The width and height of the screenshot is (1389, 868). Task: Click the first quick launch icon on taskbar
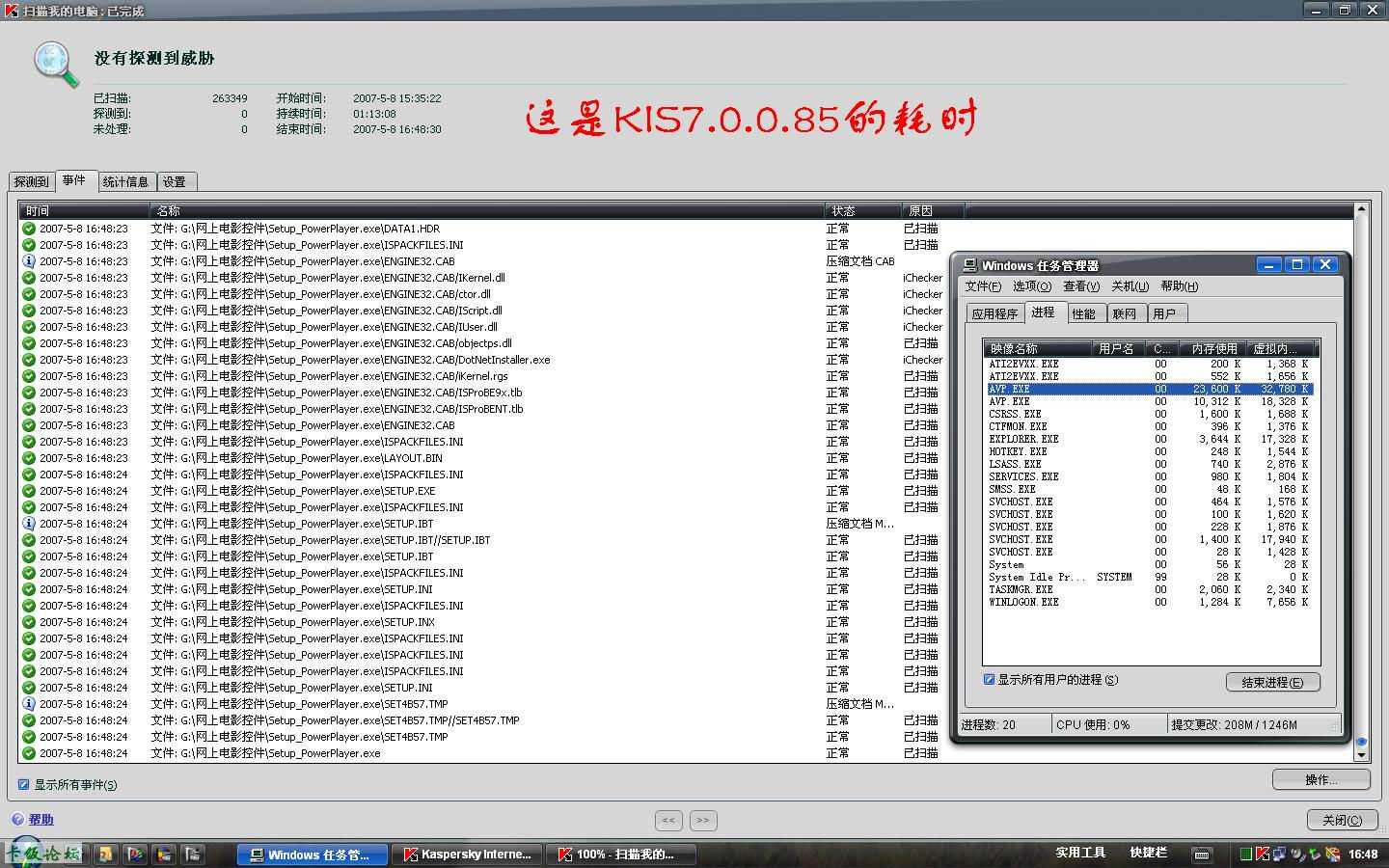tap(106, 854)
